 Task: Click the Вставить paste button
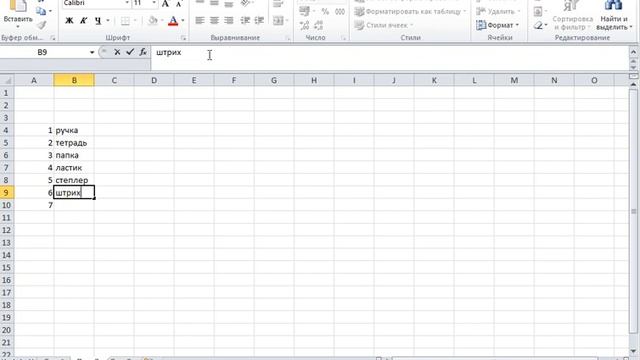pyautogui.click(x=18, y=11)
